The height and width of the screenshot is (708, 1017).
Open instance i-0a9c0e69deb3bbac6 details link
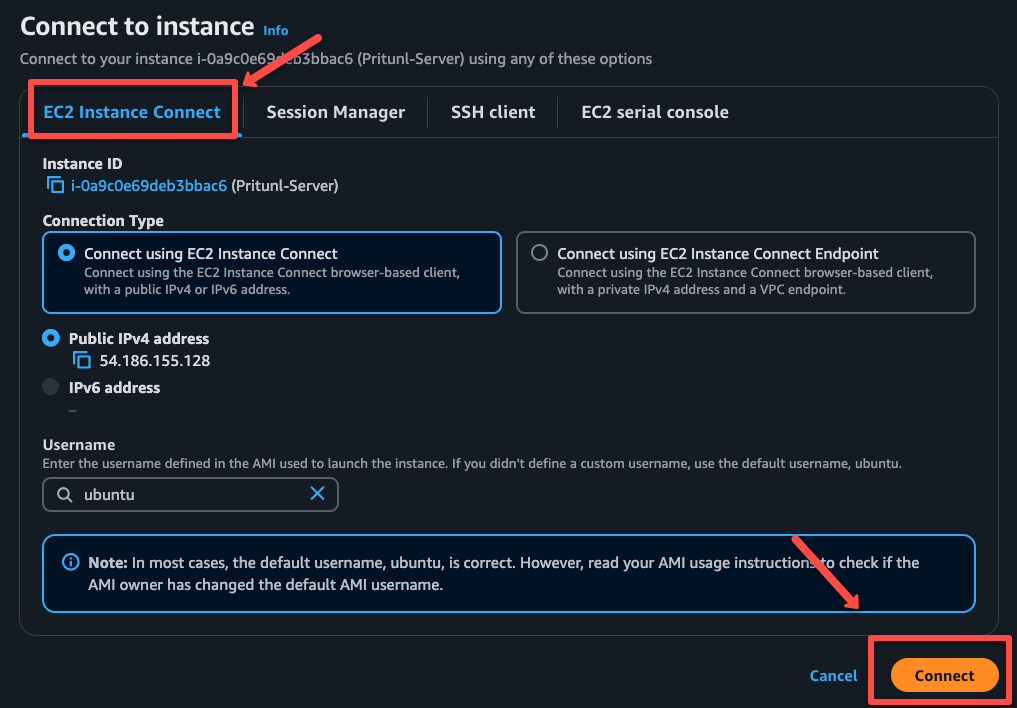coord(148,185)
